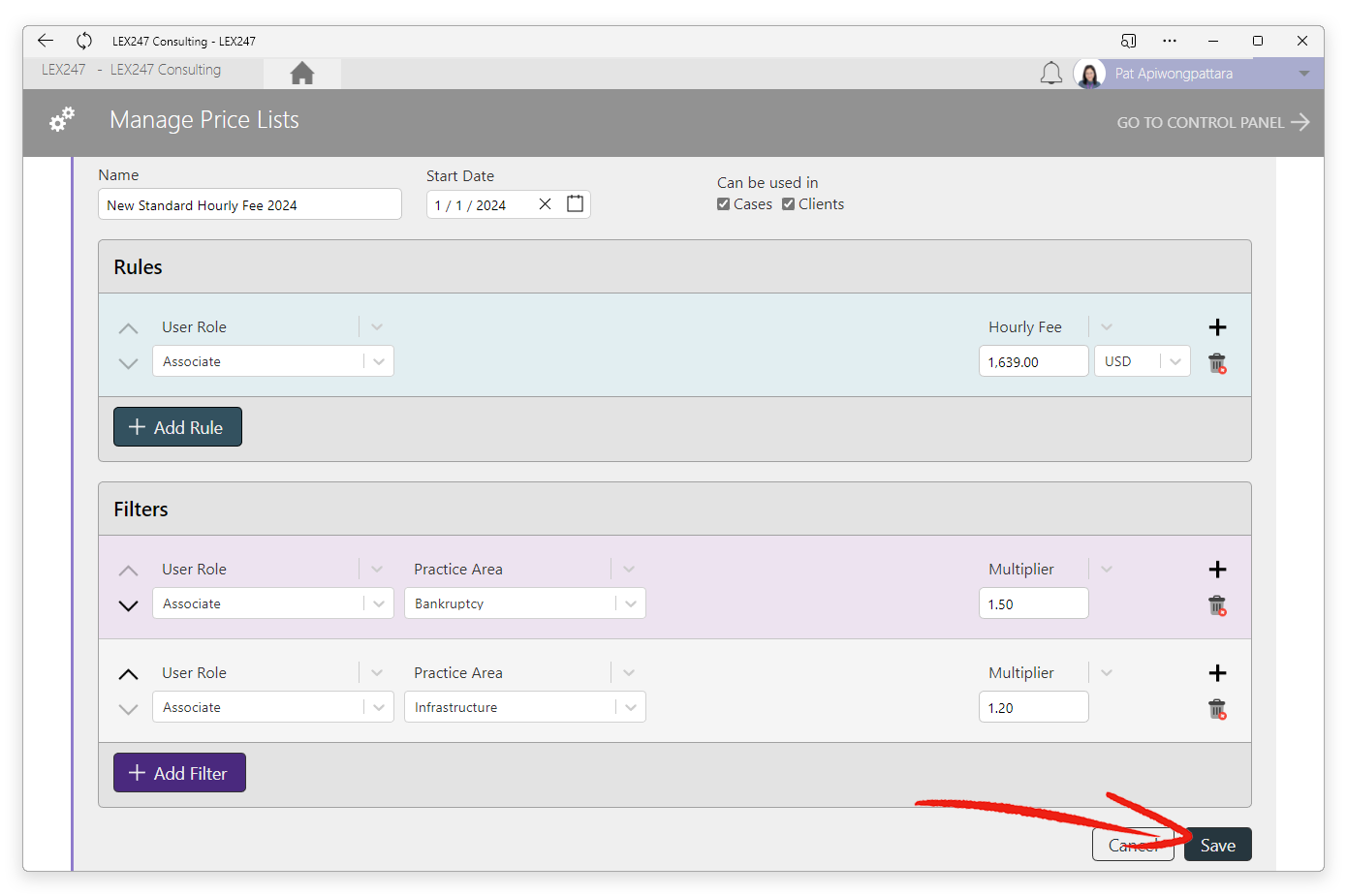Screen dimensions: 1347x896
Task: Click the 'Can be used in' label
Action: coord(767,183)
